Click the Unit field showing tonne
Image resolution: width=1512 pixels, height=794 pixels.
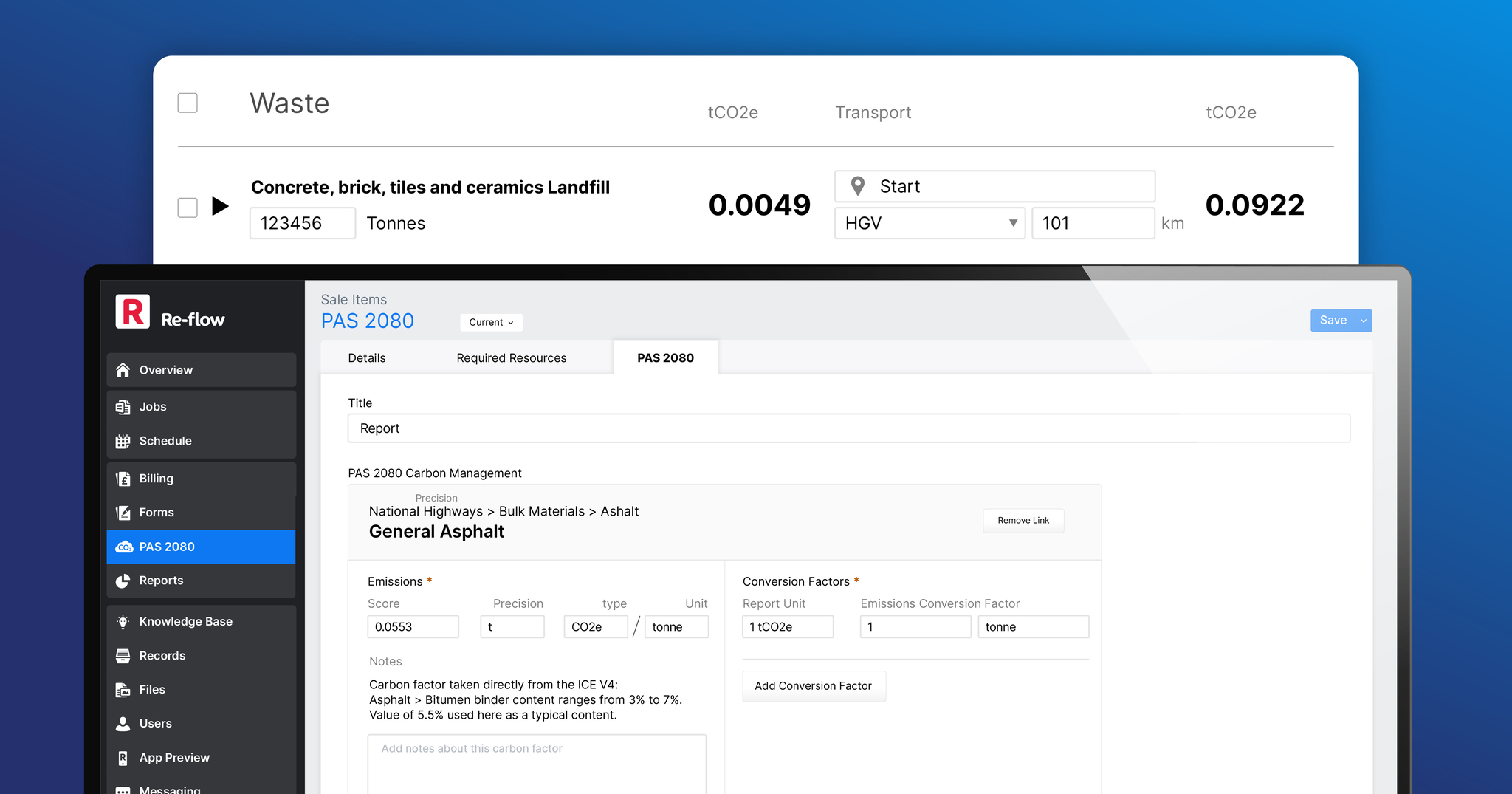click(676, 627)
